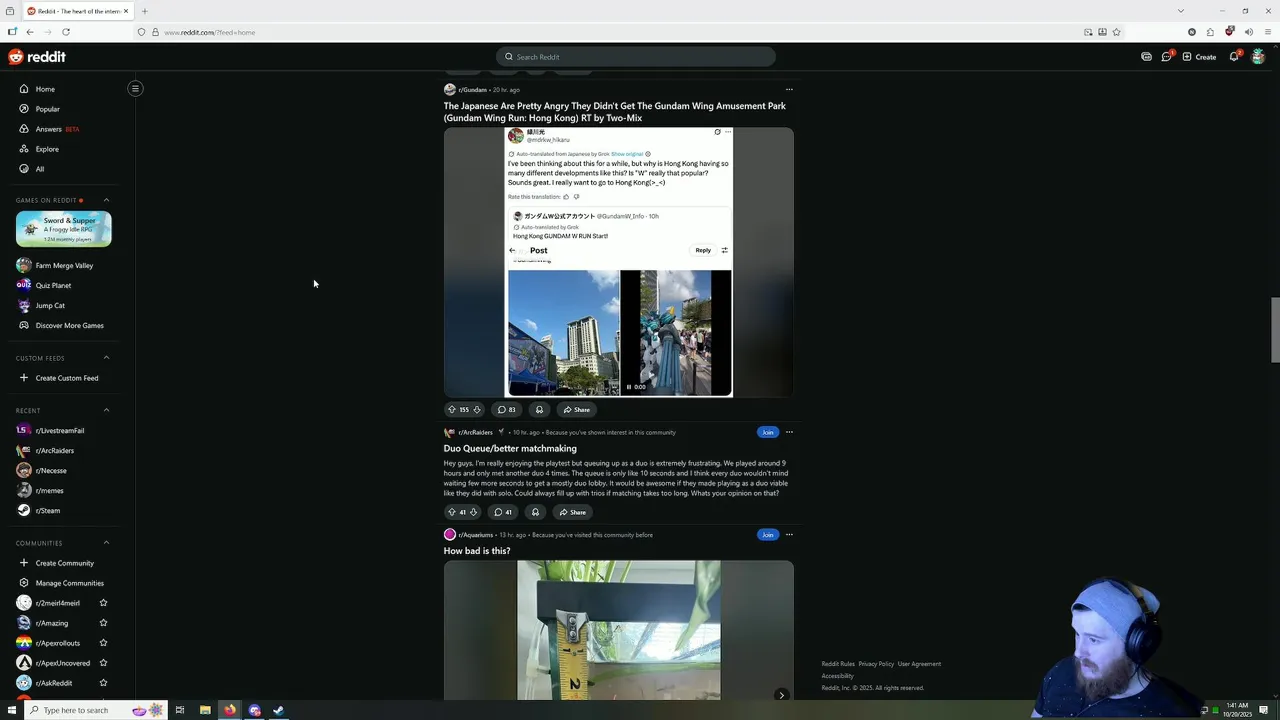
Task: Open the r/Gundam subreddit link
Action: click(x=472, y=90)
